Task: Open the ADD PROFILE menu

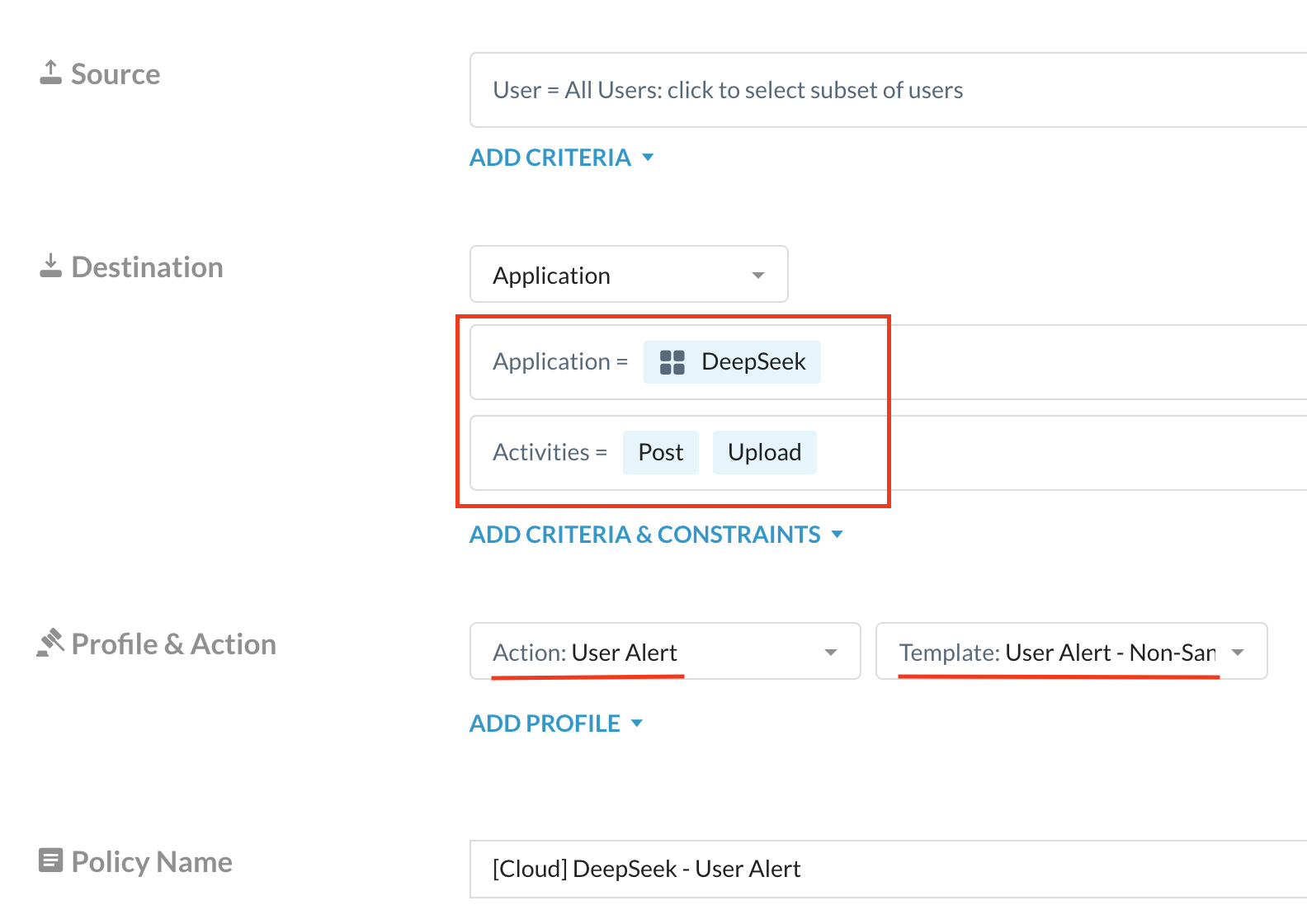Action: 545,724
